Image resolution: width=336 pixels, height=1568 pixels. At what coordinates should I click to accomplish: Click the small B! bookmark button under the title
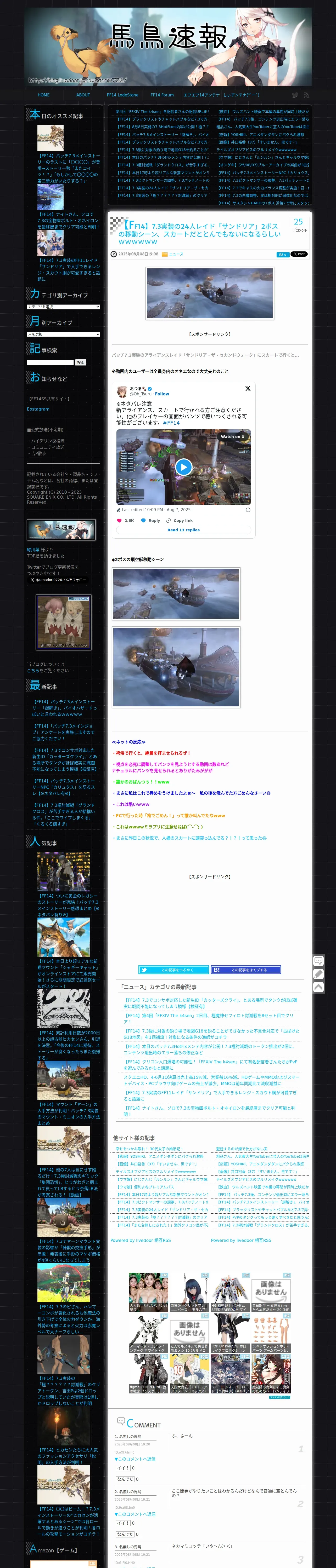(282, 255)
